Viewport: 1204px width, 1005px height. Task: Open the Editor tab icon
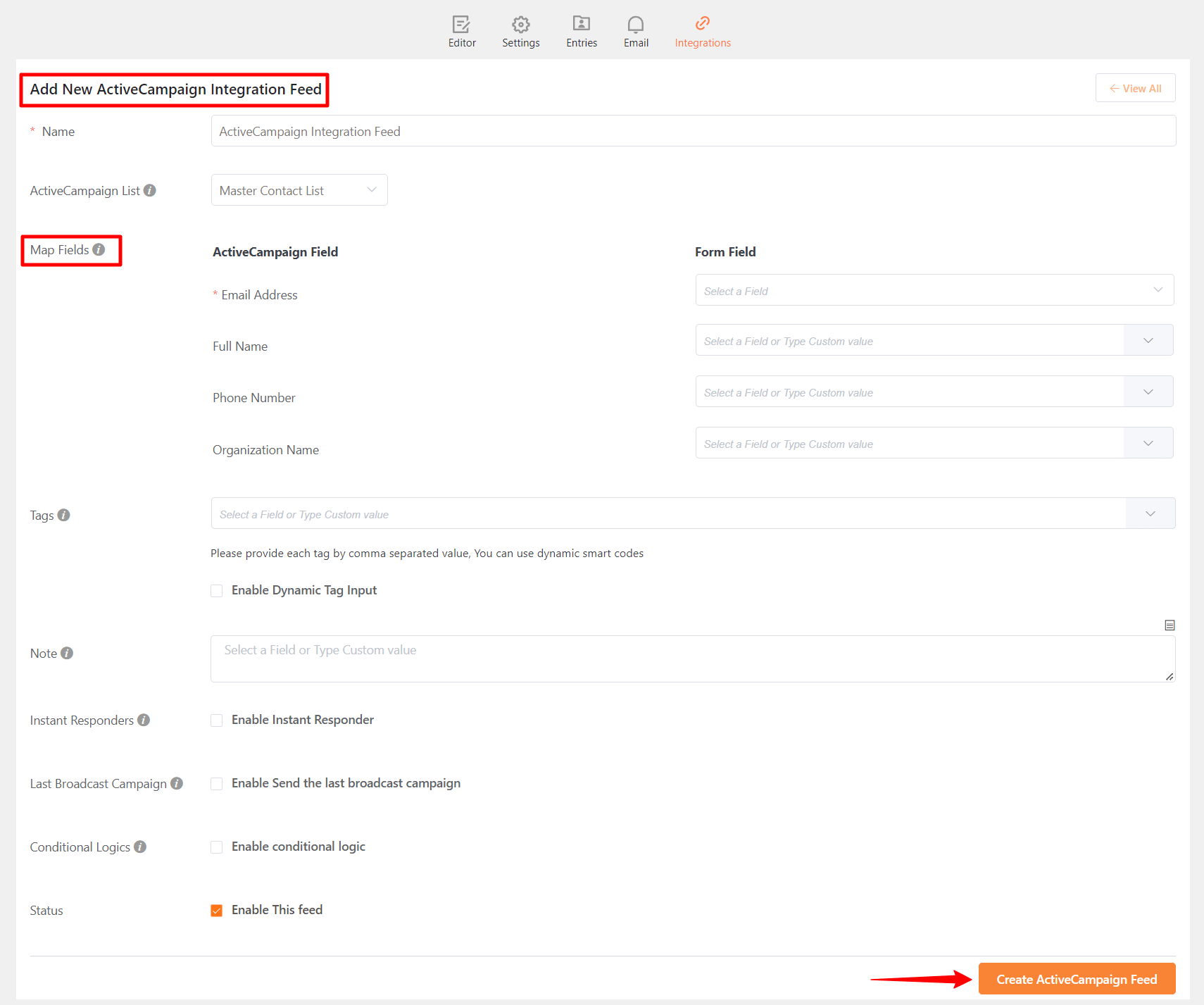(461, 25)
